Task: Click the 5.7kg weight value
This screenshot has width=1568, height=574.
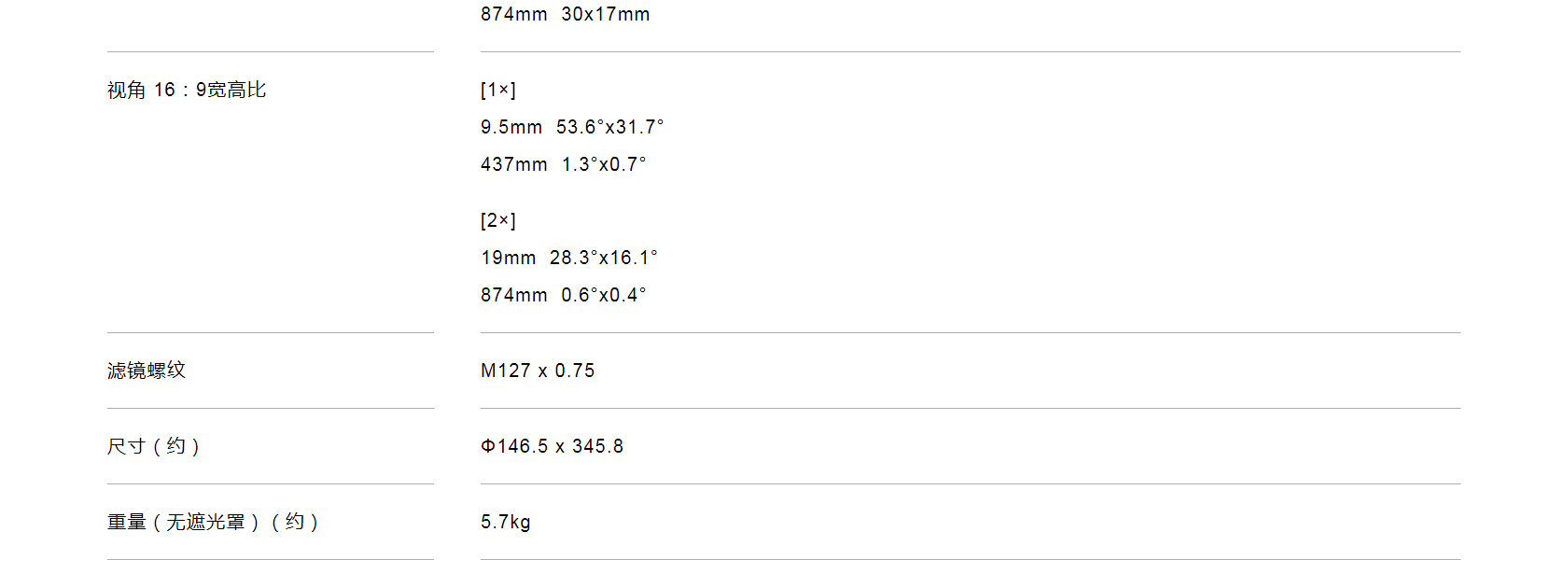Action: point(506,522)
